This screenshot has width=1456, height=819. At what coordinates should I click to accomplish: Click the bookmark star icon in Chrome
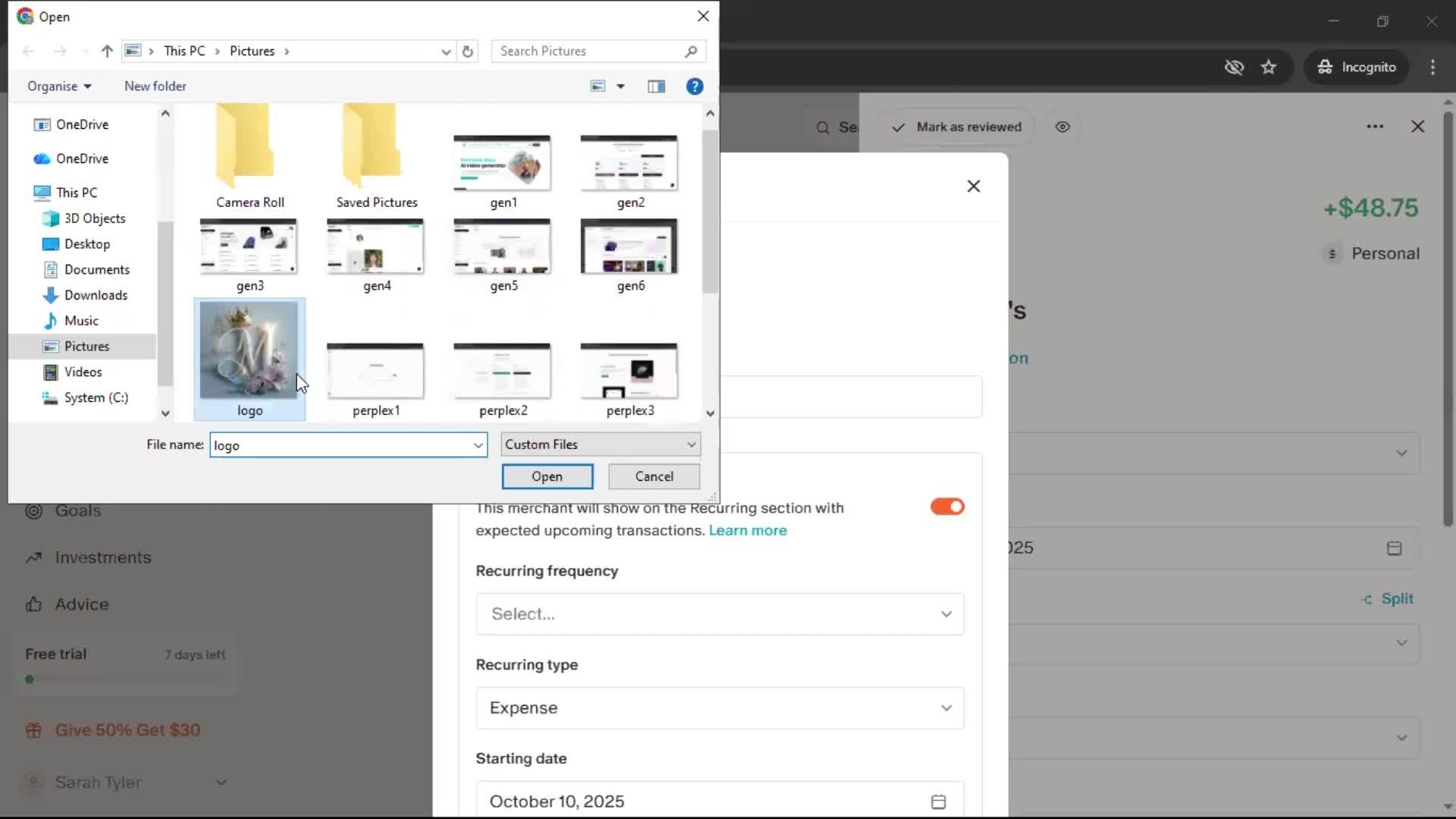coord(1269,67)
